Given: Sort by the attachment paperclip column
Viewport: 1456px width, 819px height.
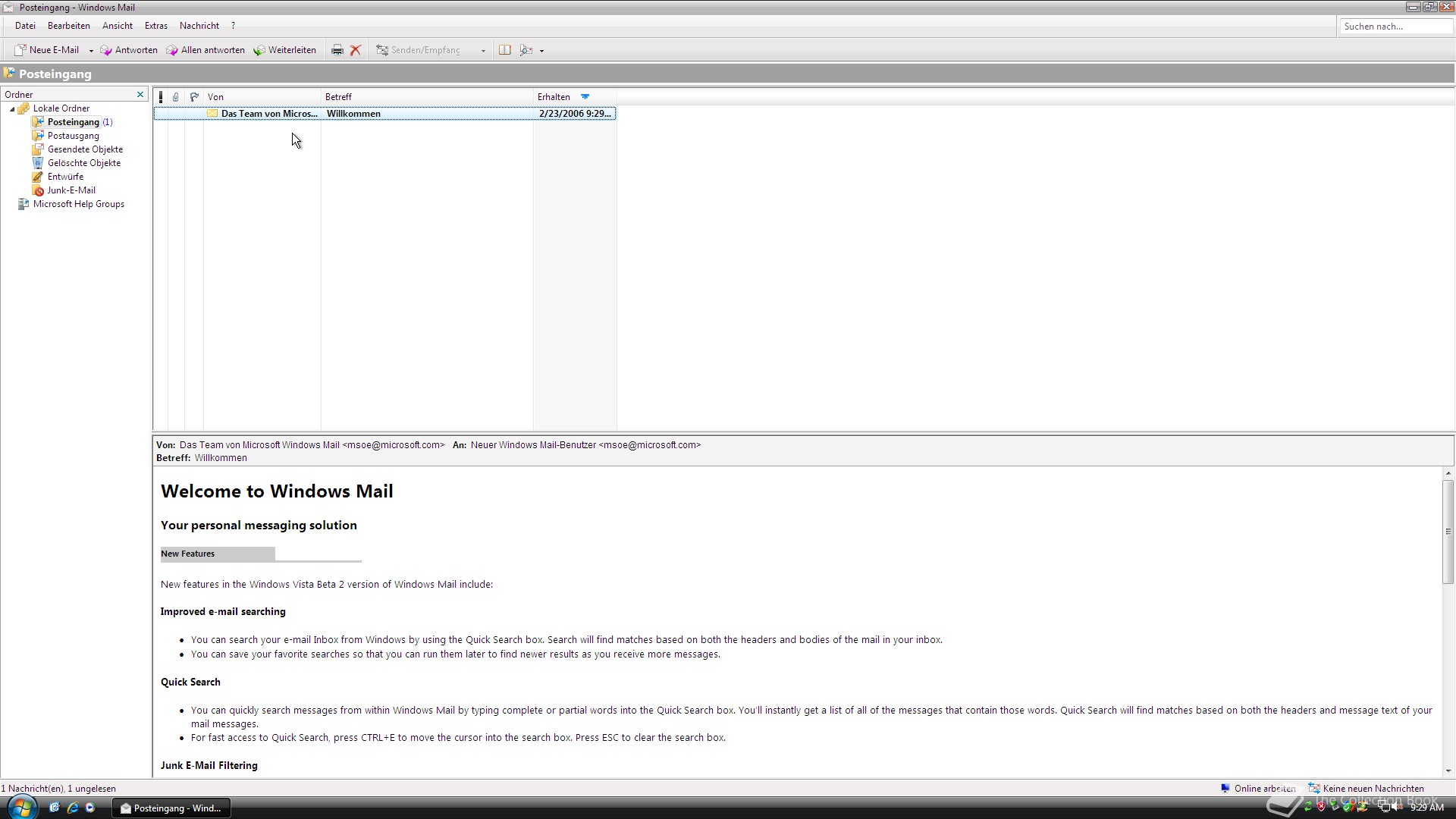Looking at the screenshot, I should [176, 97].
